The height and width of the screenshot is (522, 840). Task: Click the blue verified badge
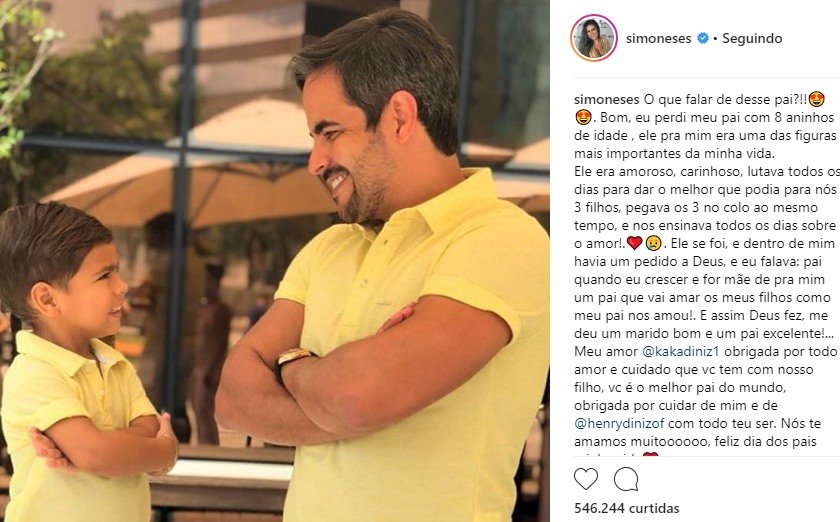click(x=702, y=38)
